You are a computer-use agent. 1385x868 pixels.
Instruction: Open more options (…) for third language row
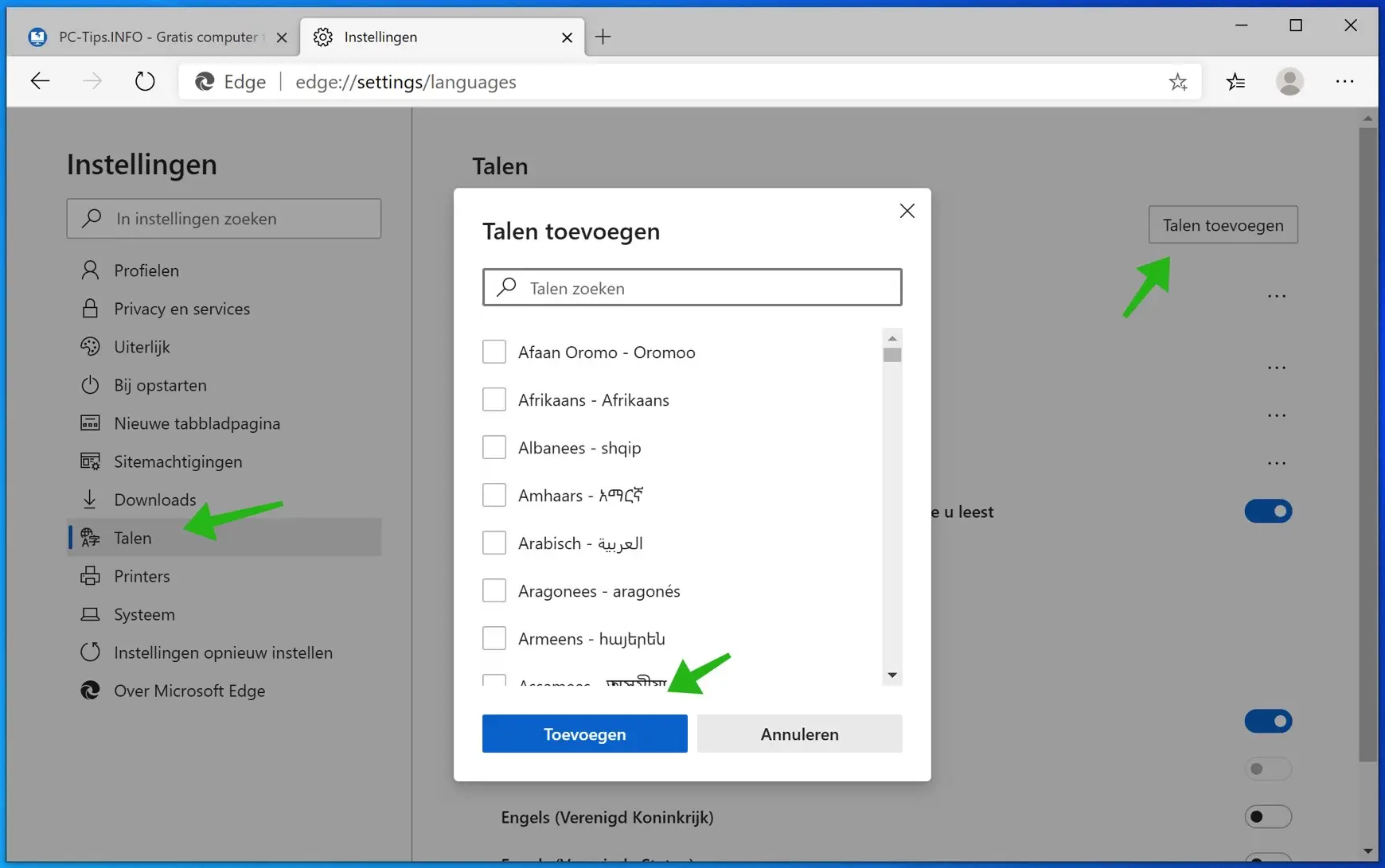(1277, 415)
